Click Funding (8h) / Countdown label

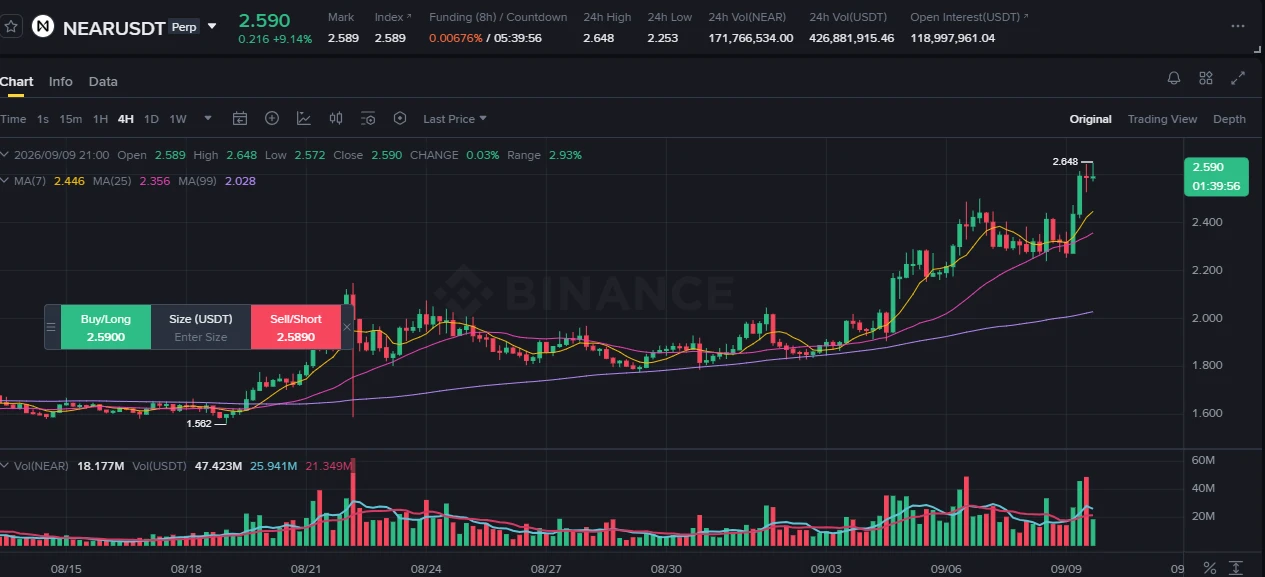[498, 17]
